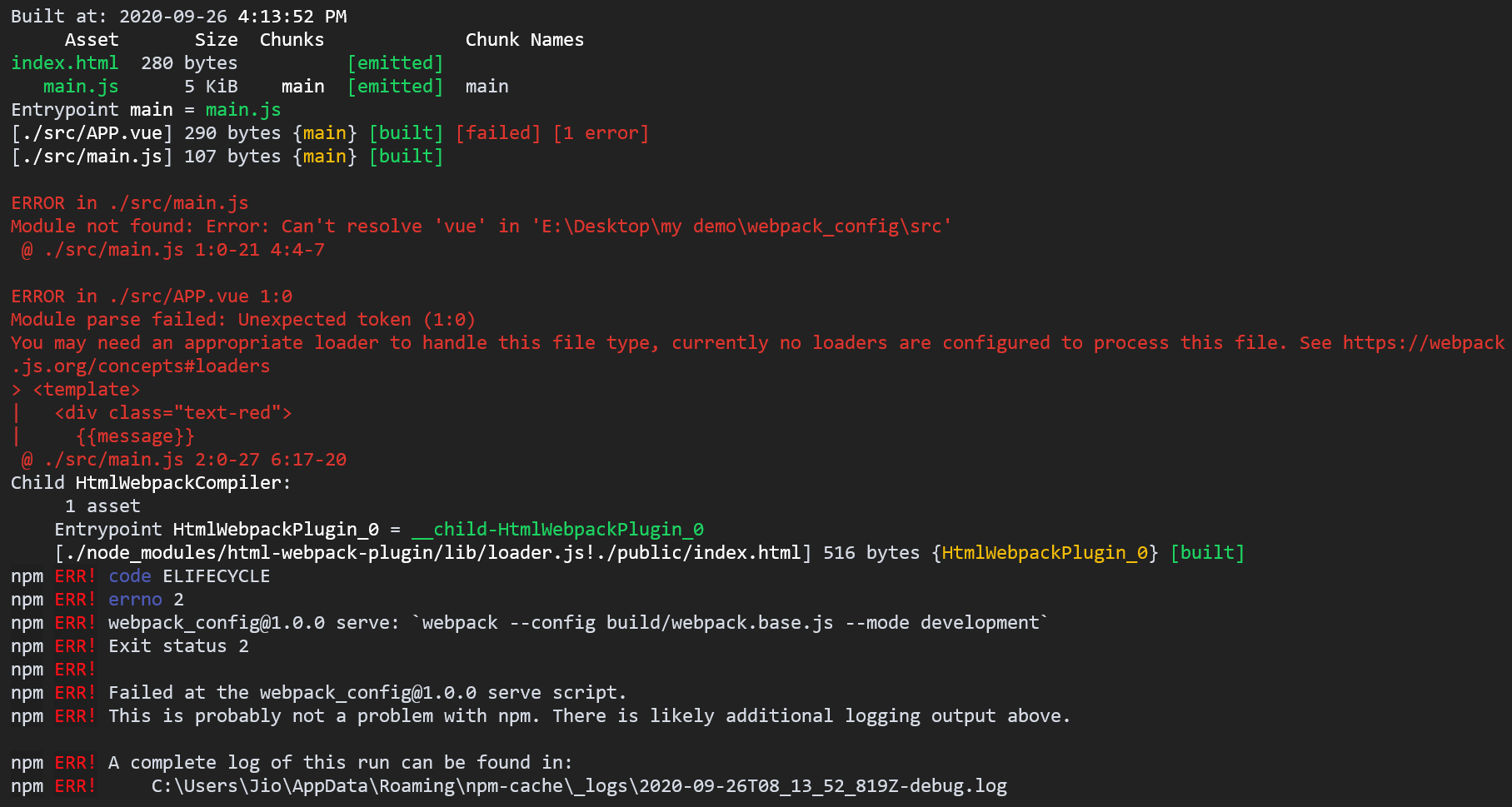Click 'main.js' in the Asset column
1512x807 pixels.
click(81, 87)
